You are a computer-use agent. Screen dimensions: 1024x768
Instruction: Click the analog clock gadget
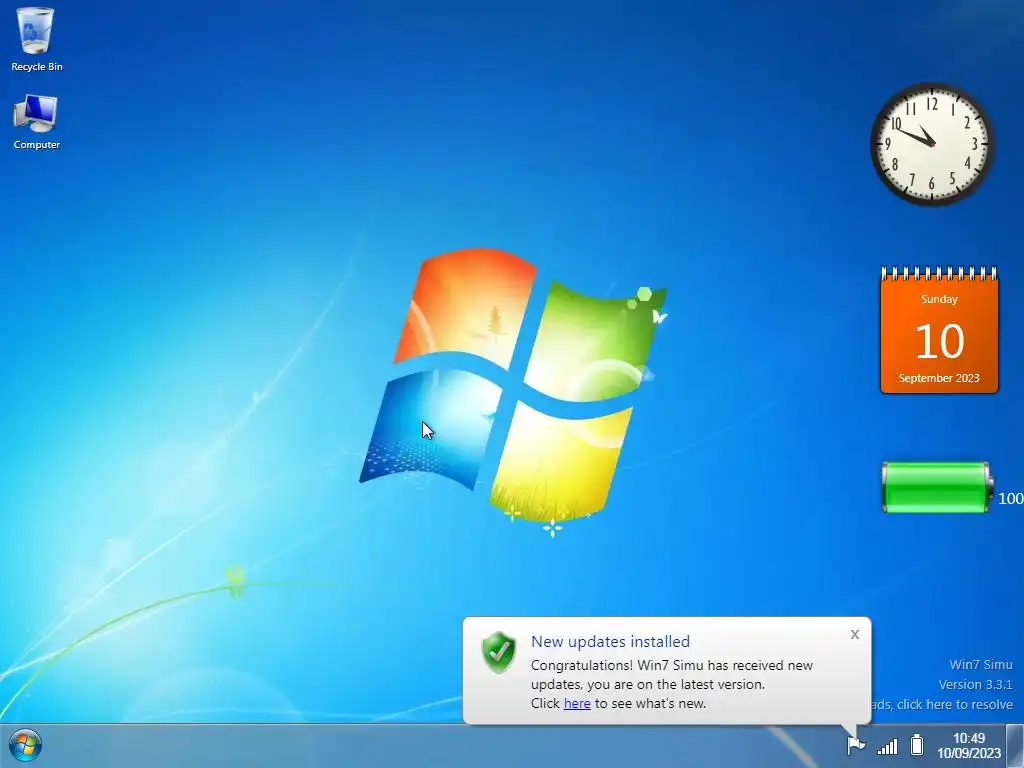point(932,144)
